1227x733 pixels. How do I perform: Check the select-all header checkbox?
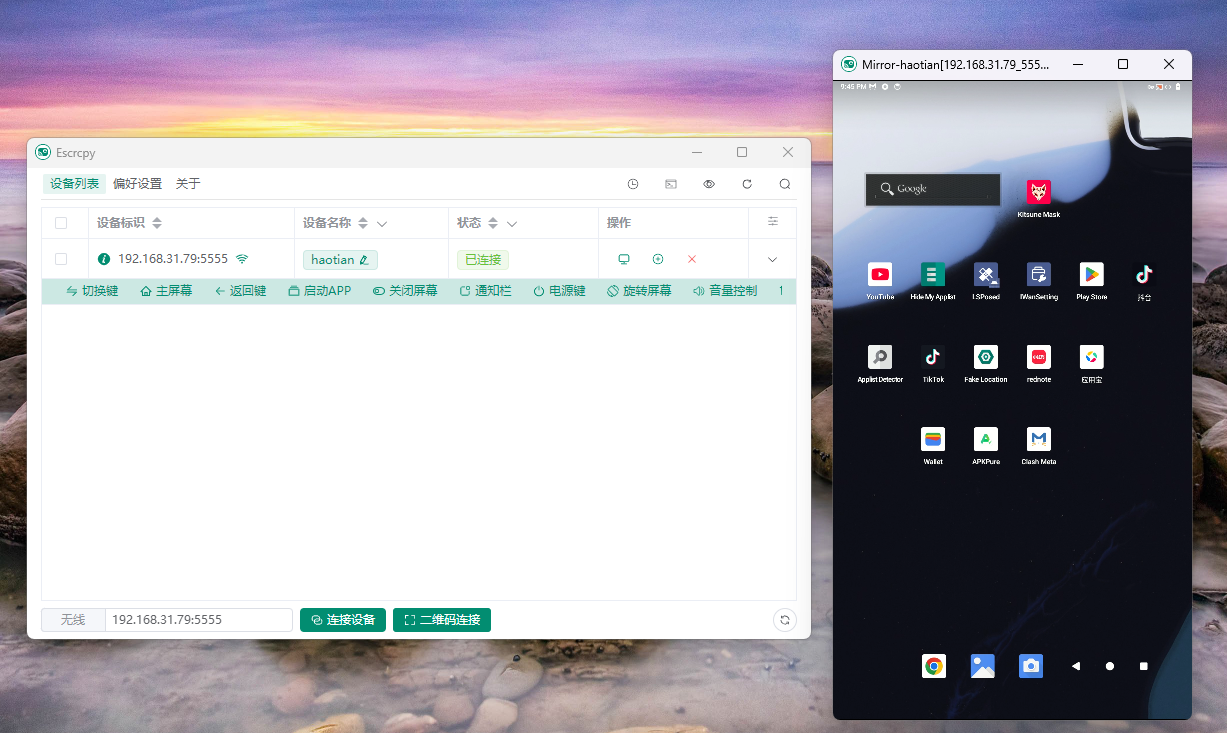[x=61, y=223]
